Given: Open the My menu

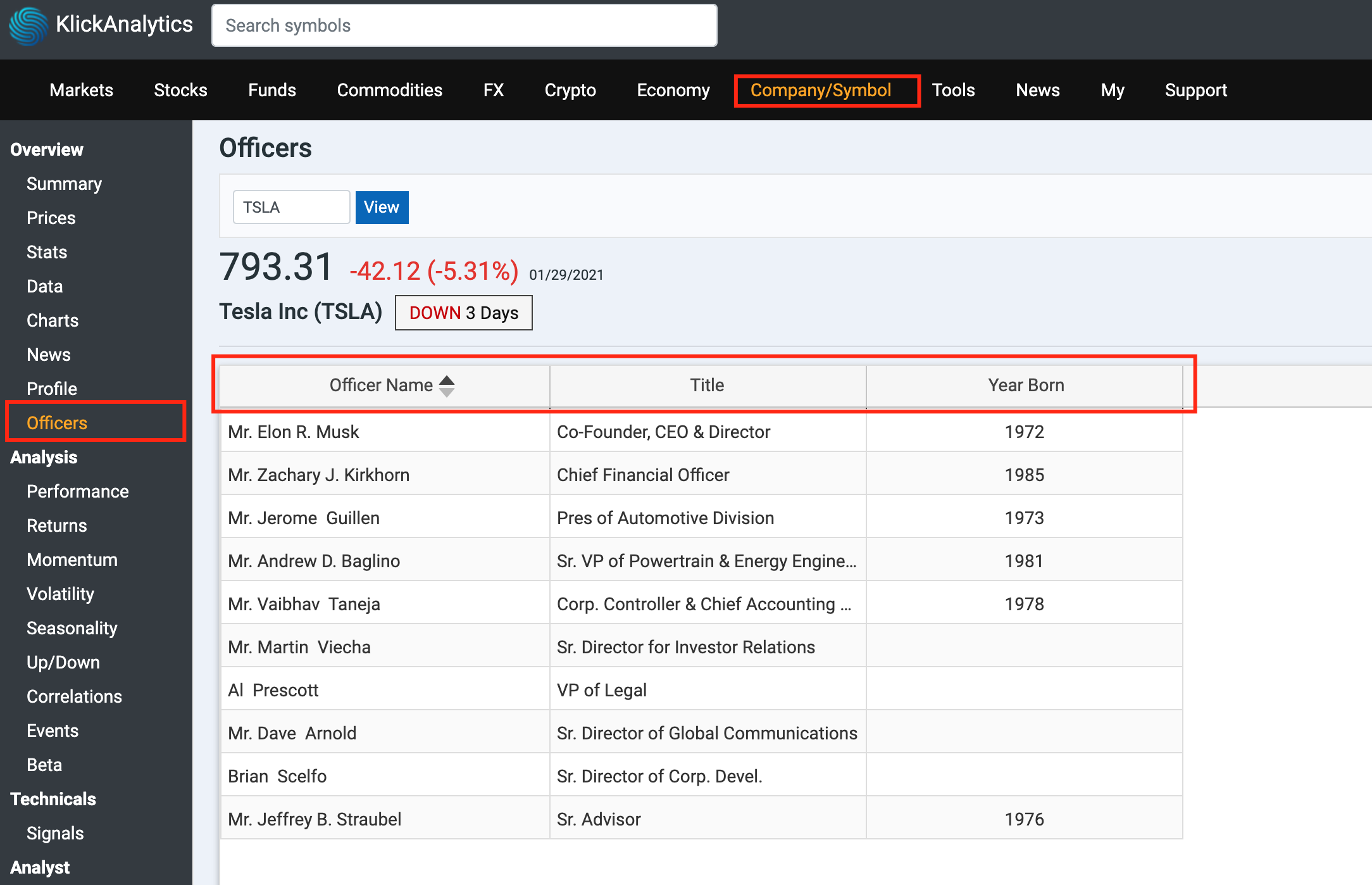Looking at the screenshot, I should [1112, 90].
